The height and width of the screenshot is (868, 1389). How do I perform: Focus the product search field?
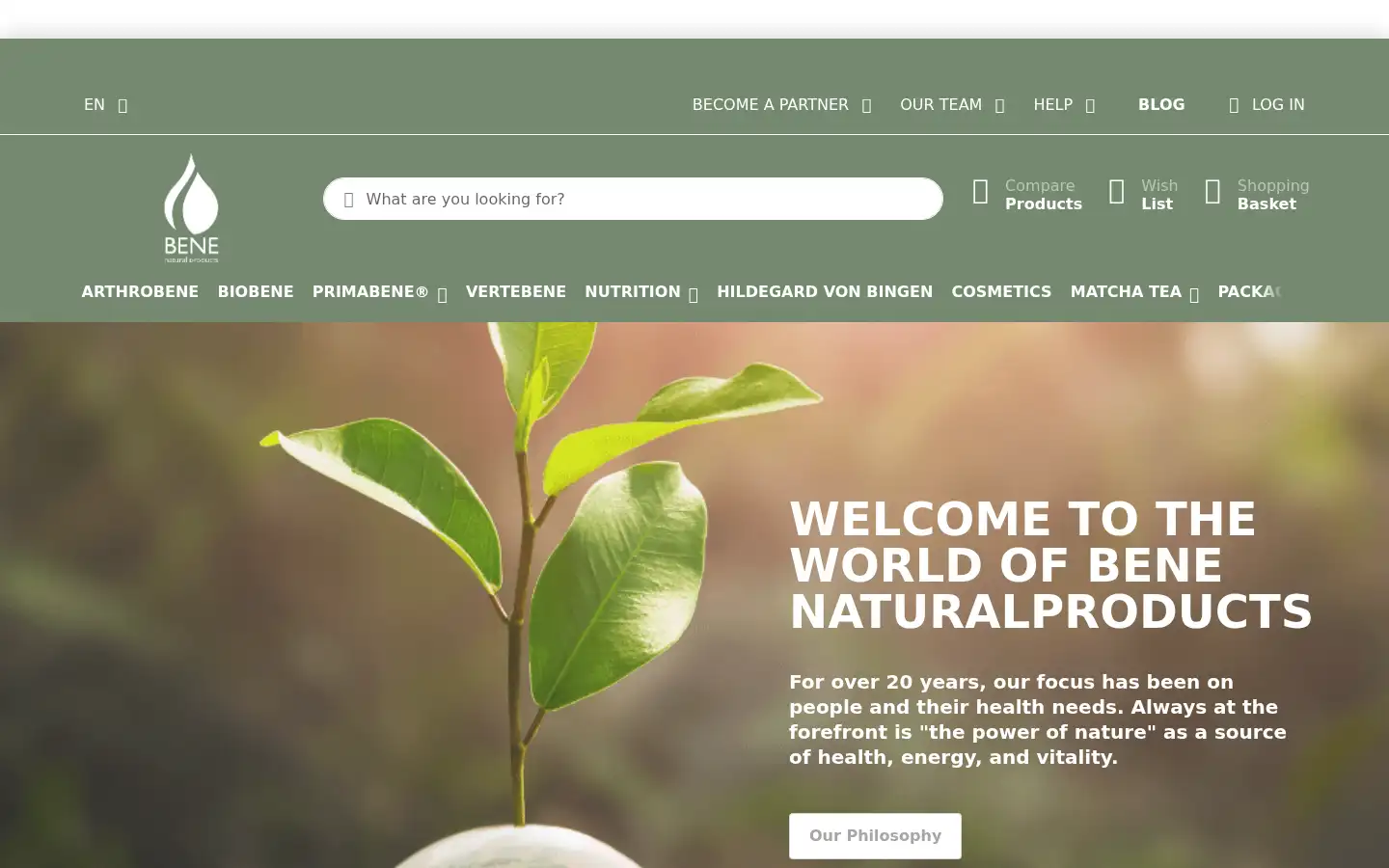[633, 199]
